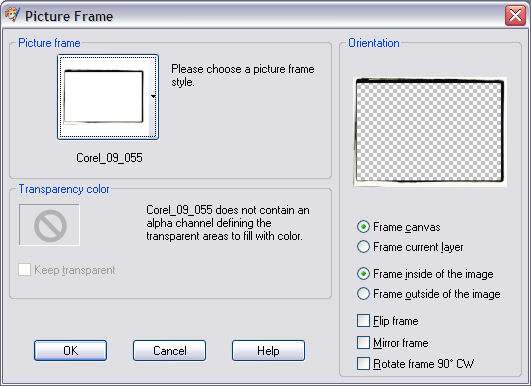The image size is (531, 386).
Task: Click the Paint Shop Pro palette icon in title bar
Action: pos(12,15)
